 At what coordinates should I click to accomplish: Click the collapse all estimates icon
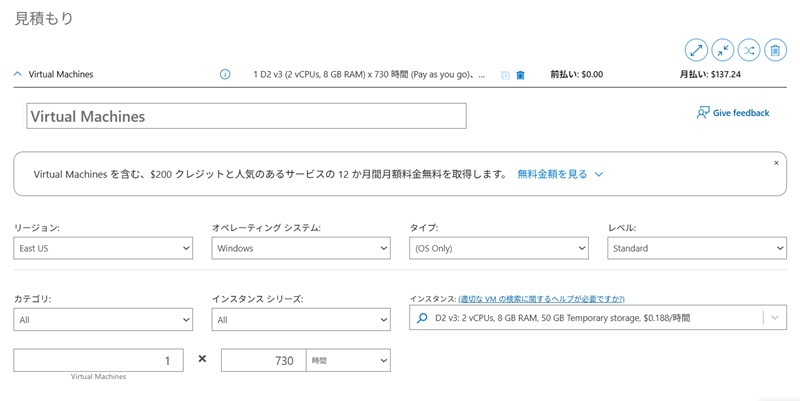pyautogui.click(x=722, y=49)
